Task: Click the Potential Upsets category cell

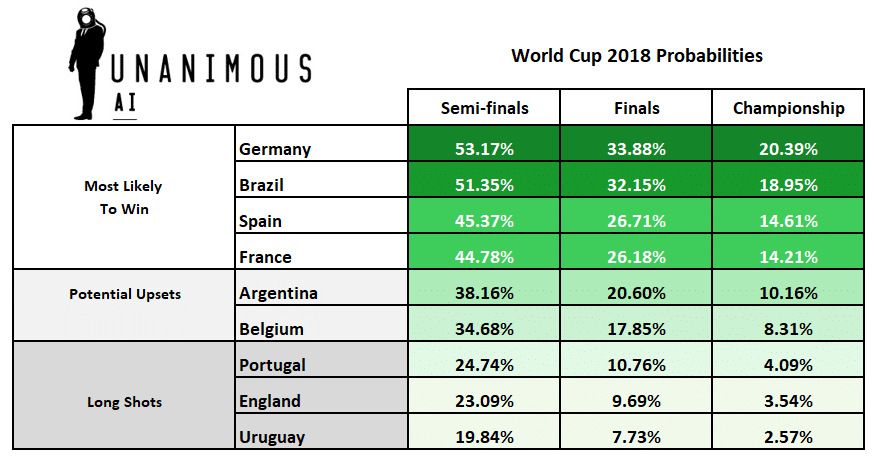Action: (x=123, y=295)
